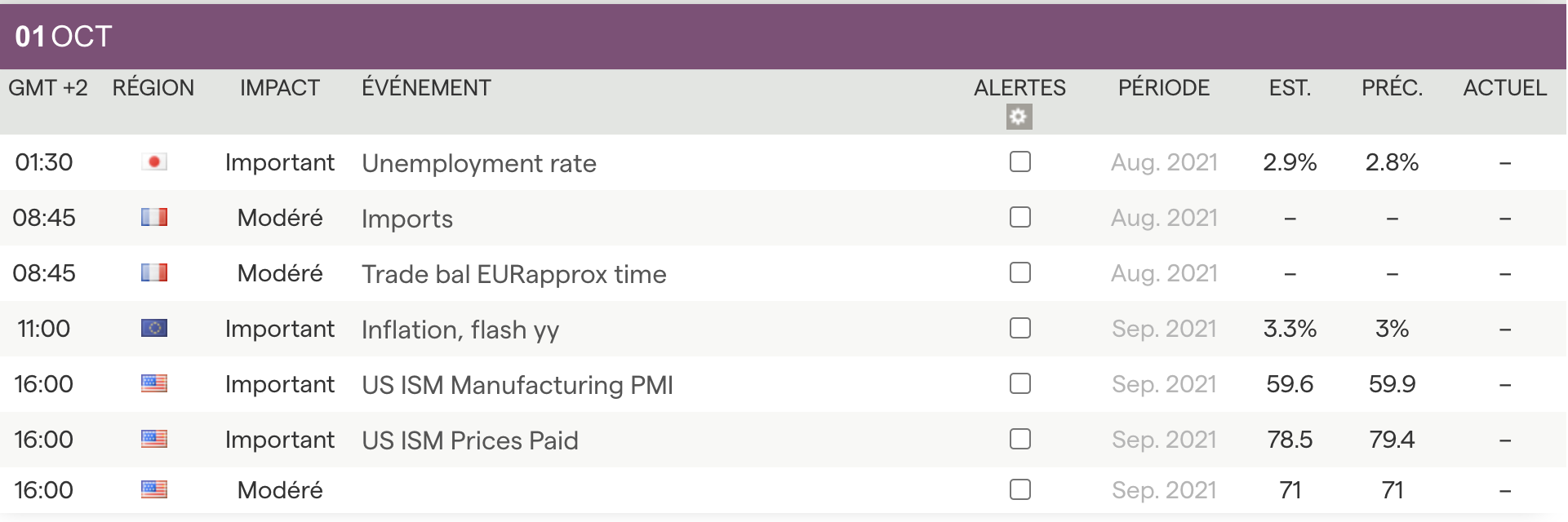Open Unemployment rate event details
Image resolution: width=1568 pixels, height=522 pixels.
click(478, 164)
